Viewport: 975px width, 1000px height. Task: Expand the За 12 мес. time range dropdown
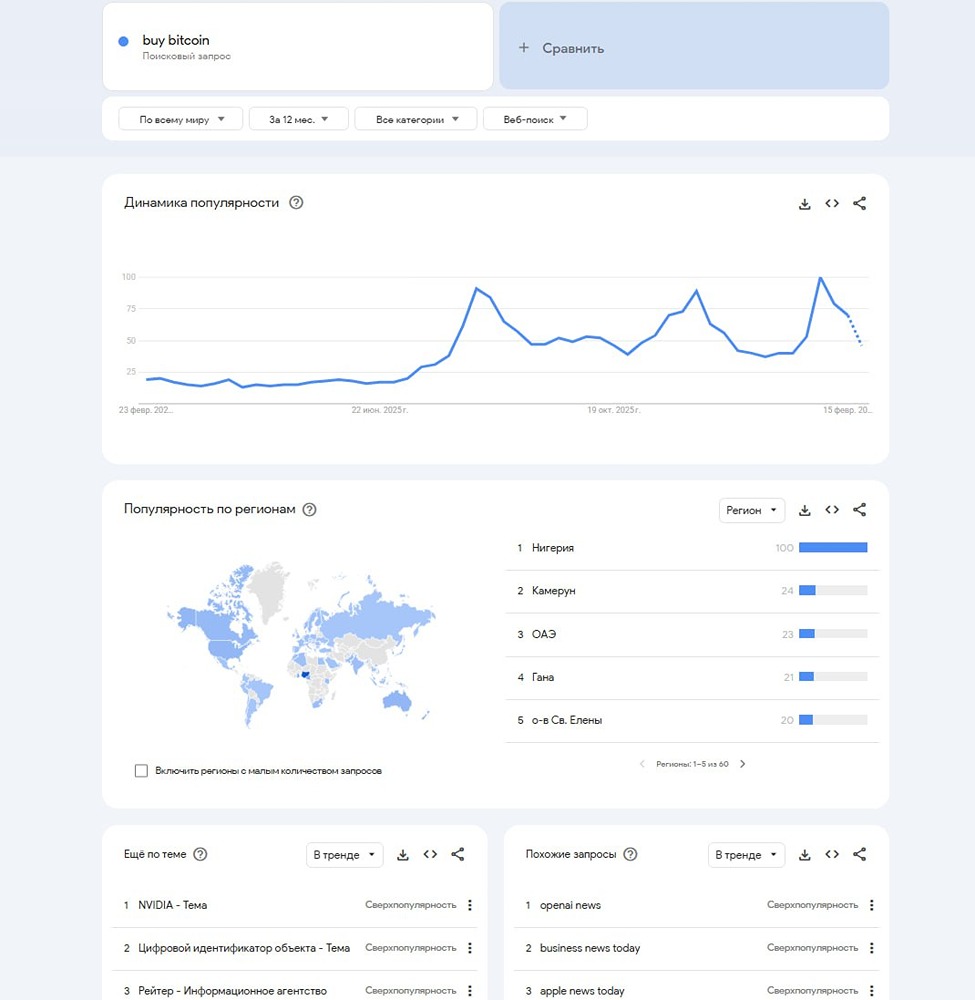click(x=298, y=119)
